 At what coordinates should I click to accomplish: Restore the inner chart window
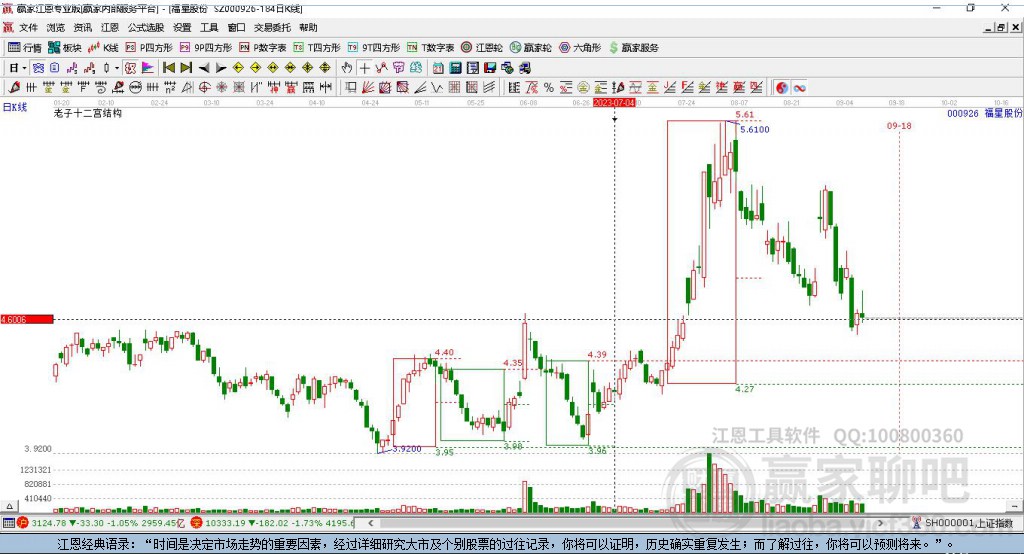click(1001, 27)
